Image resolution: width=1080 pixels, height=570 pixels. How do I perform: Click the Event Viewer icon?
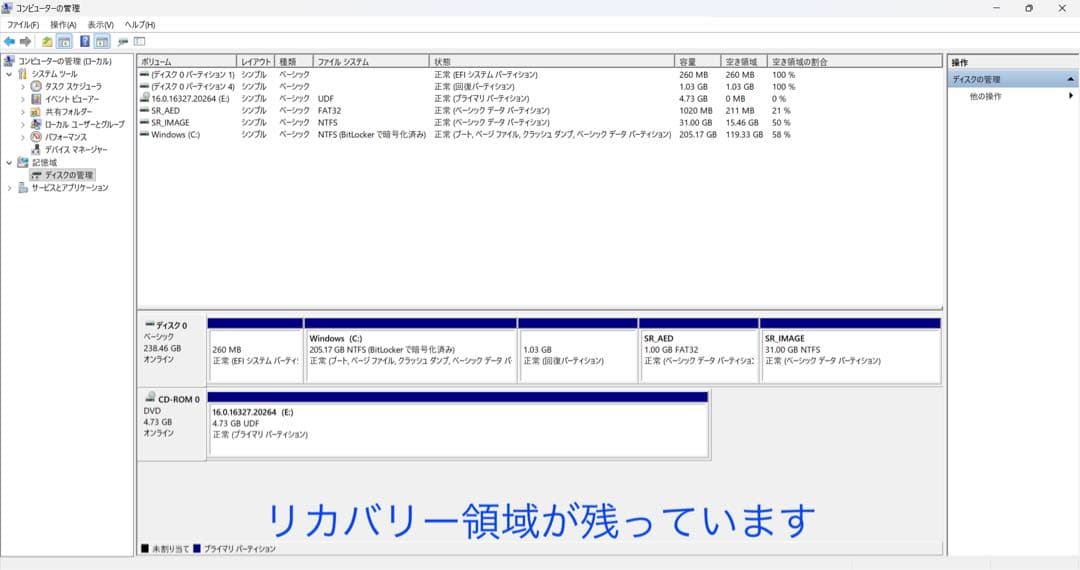point(37,99)
